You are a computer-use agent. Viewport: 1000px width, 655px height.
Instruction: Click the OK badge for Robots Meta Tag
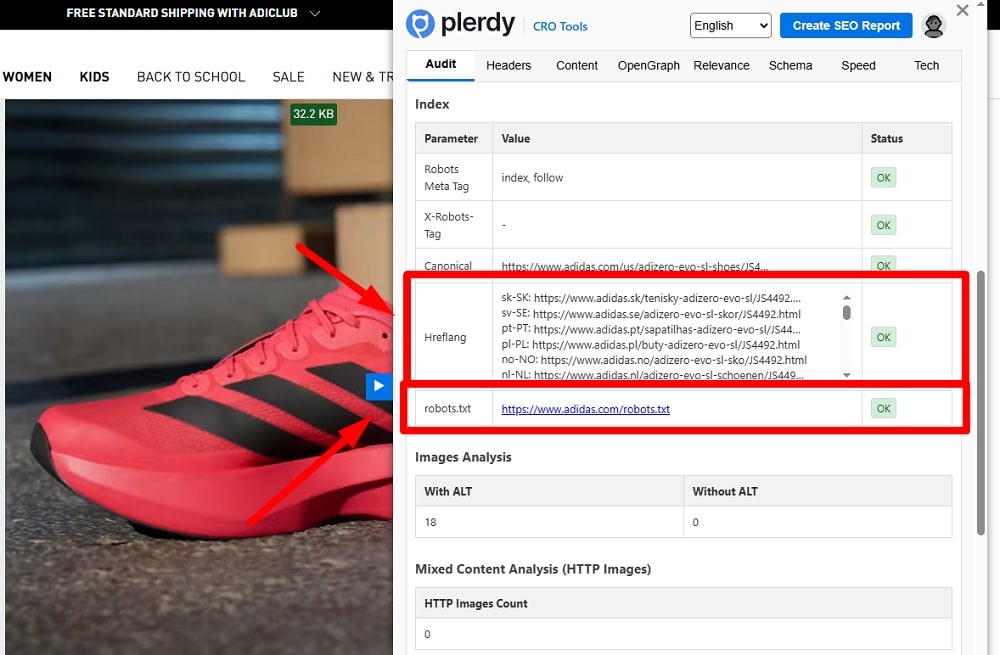(882, 176)
